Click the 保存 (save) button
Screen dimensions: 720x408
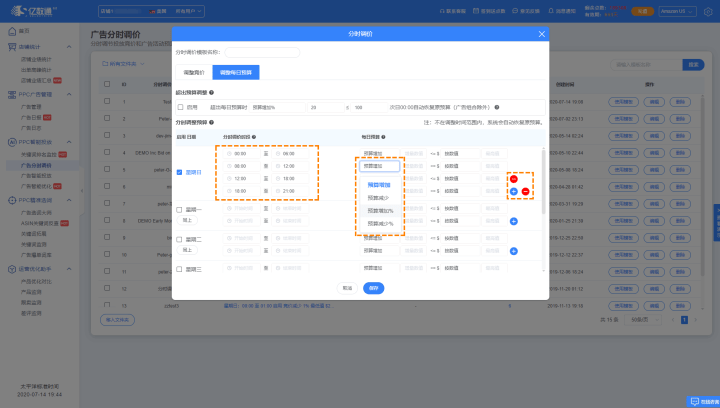374,288
